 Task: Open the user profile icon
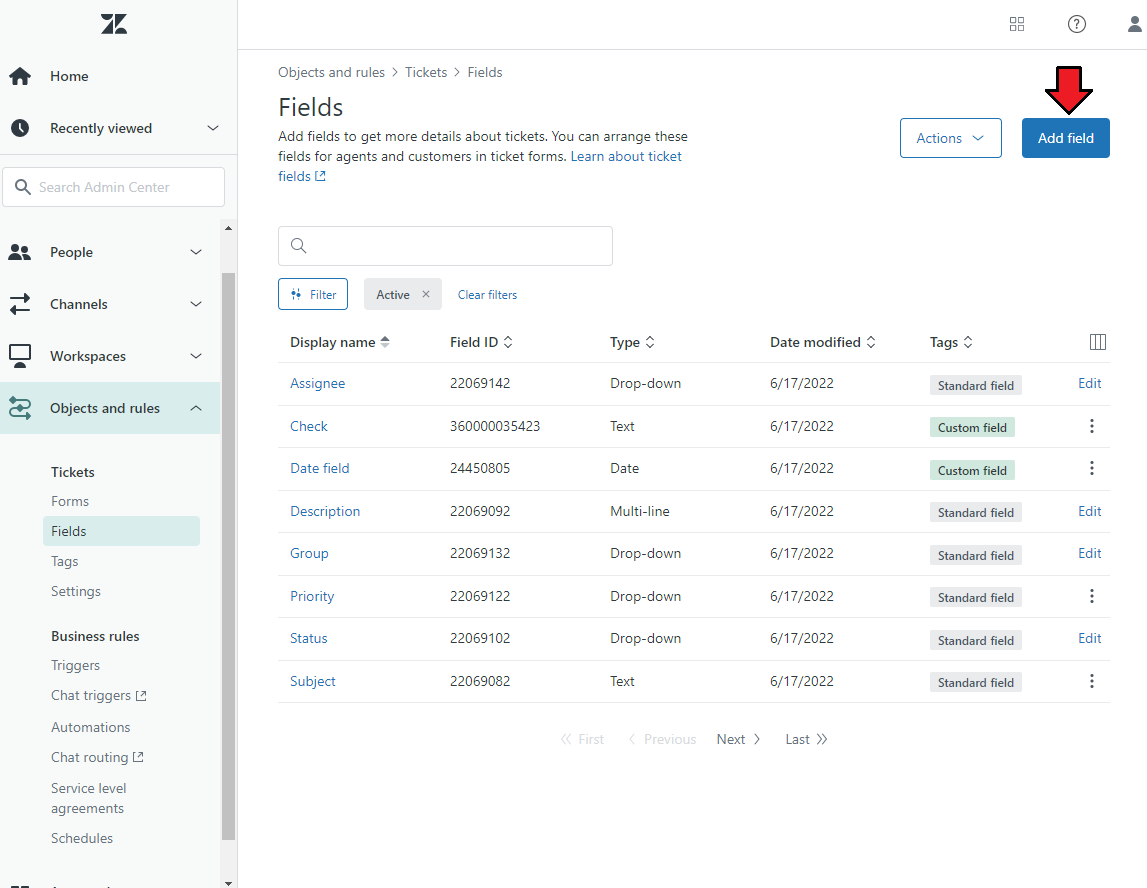[1135, 24]
